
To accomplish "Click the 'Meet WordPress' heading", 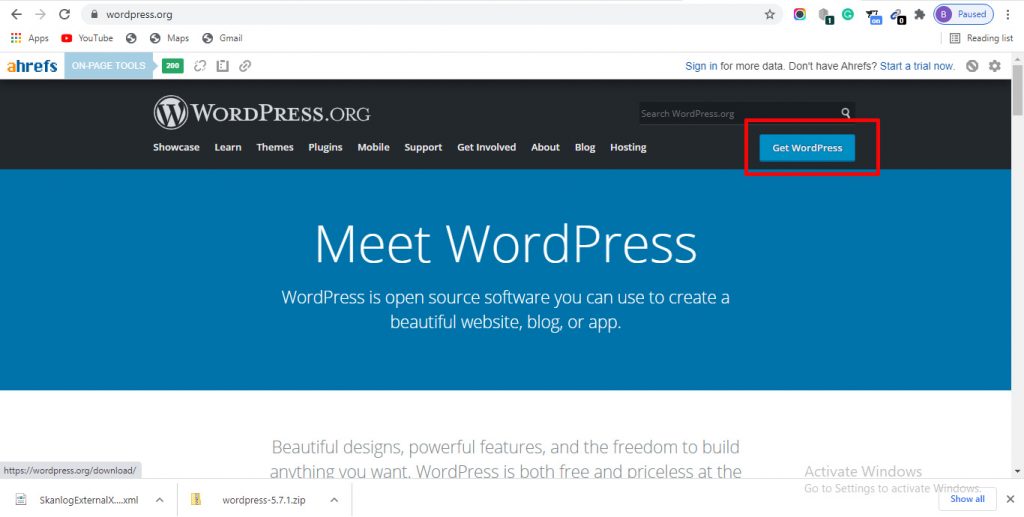I will [505, 244].
